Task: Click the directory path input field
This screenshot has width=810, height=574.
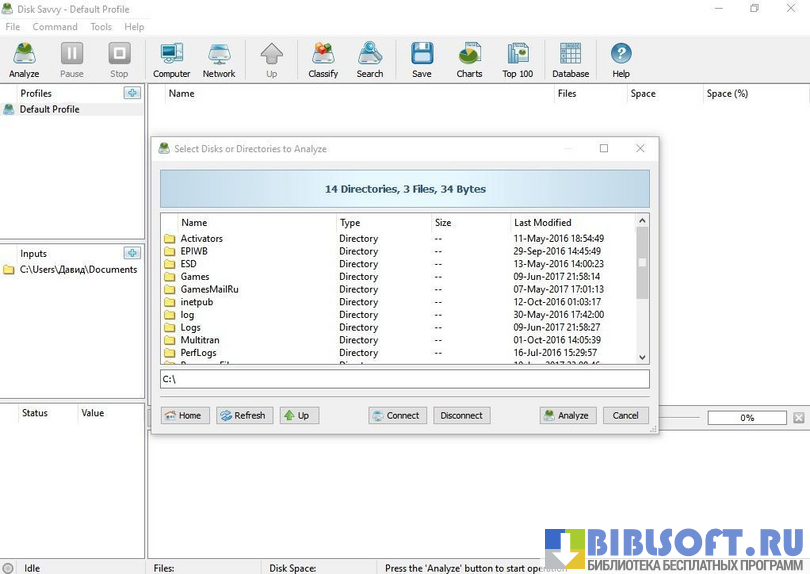Action: [x=404, y=379]
